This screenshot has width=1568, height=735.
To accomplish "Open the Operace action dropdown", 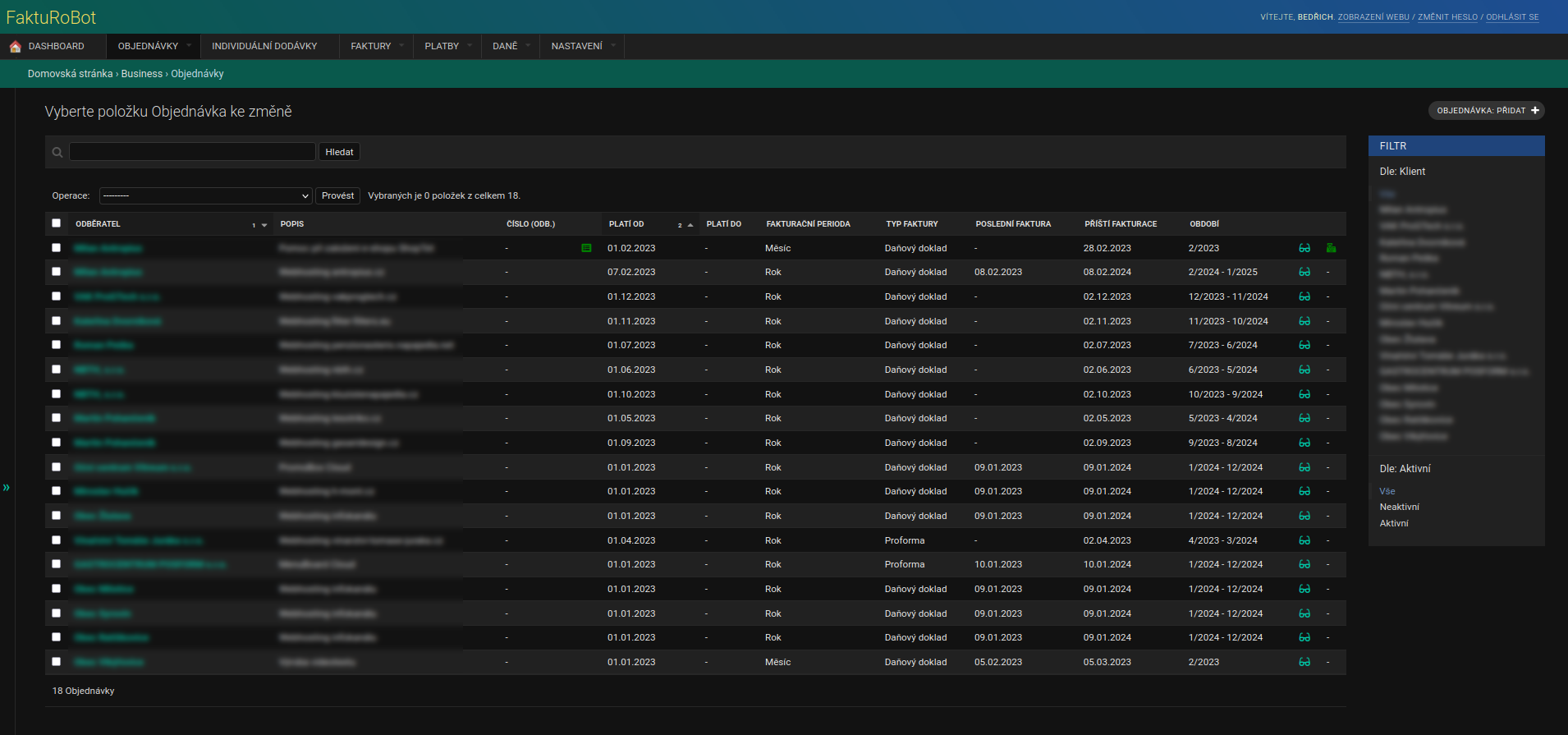I will (x=205, y=196).
